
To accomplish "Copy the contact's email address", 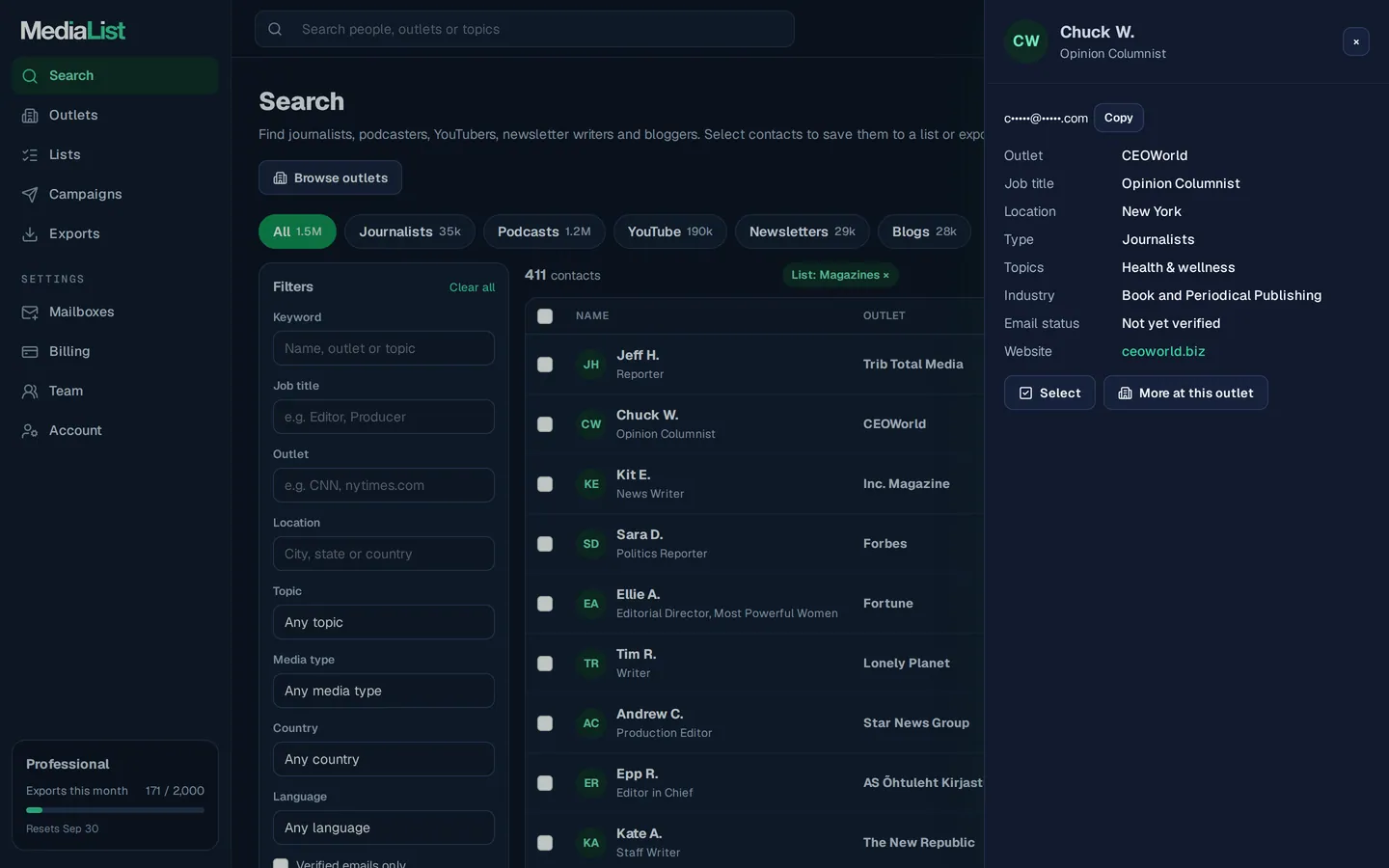I will pyautogui.click(x=1119, y=118).
